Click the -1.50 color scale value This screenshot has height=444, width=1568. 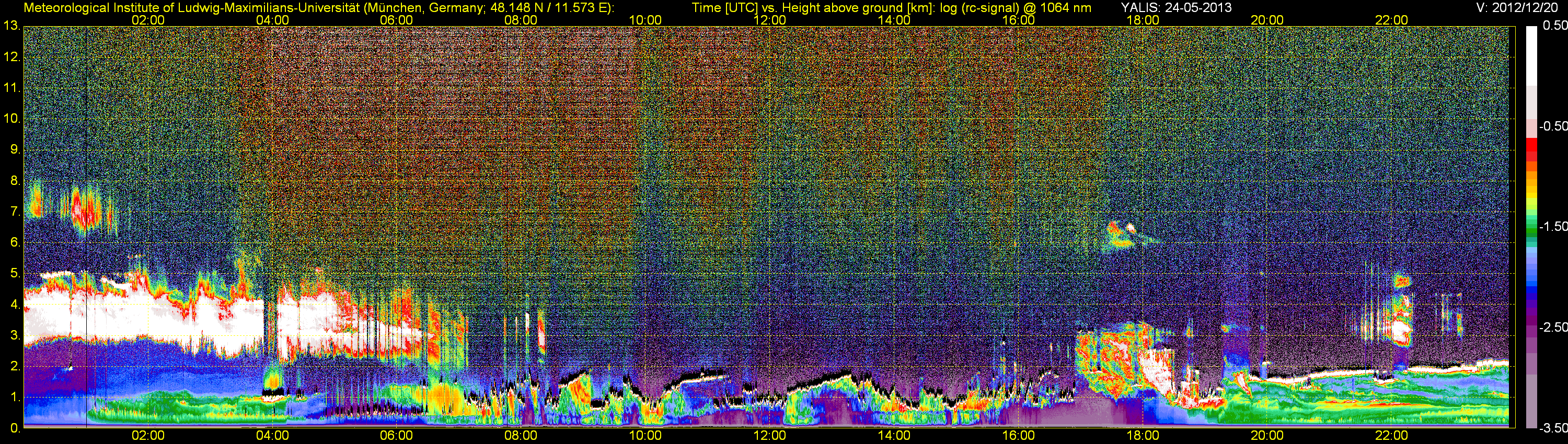click(1553, 227)
